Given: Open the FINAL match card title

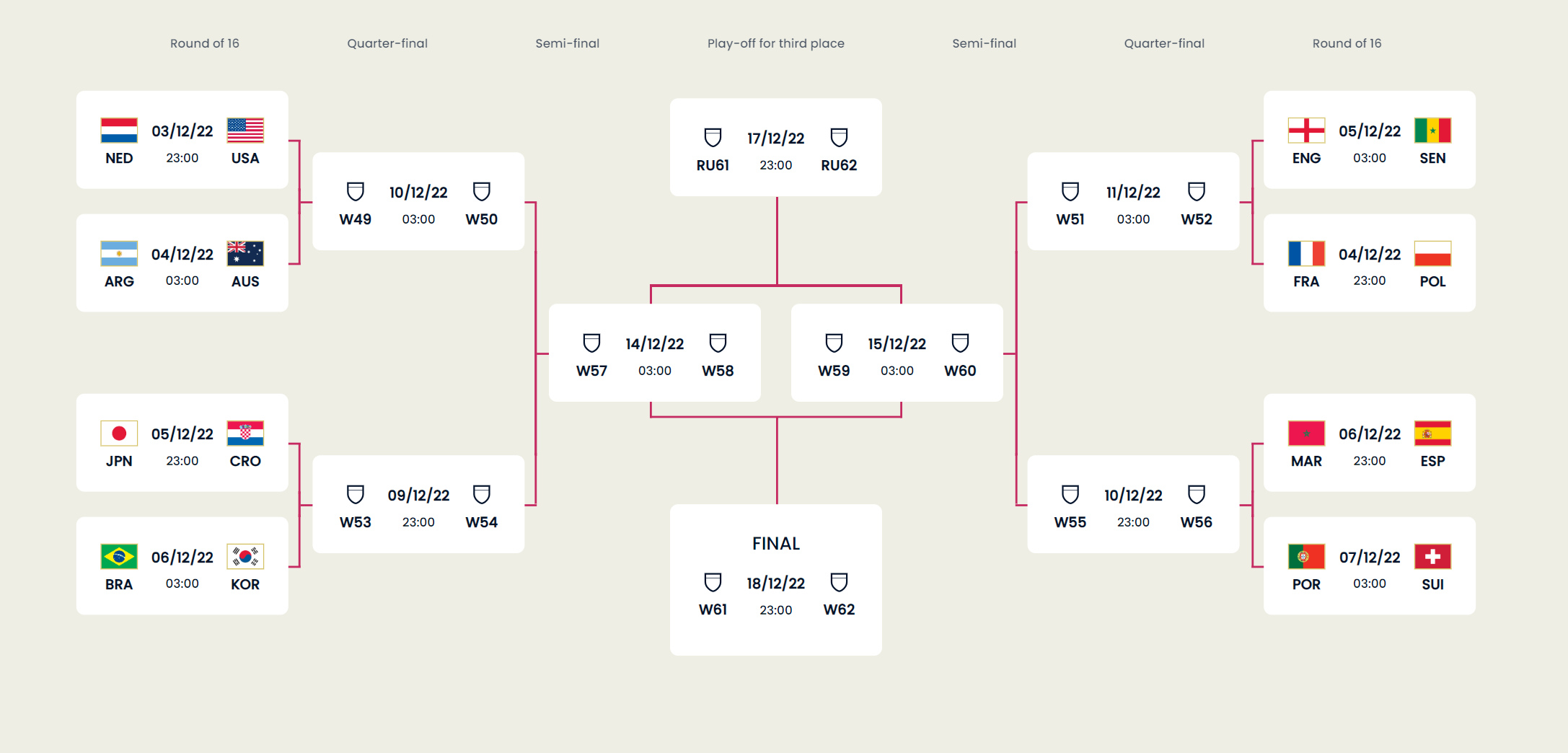Looking at the screenshot, I should pyautogui.click(x=776, y=544).
